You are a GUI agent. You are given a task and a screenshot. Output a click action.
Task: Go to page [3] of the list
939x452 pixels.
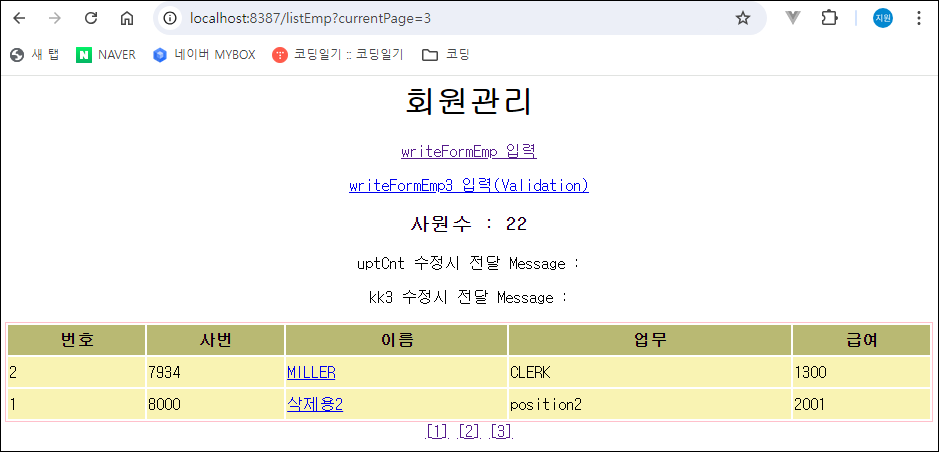click(x=501, y=431)
